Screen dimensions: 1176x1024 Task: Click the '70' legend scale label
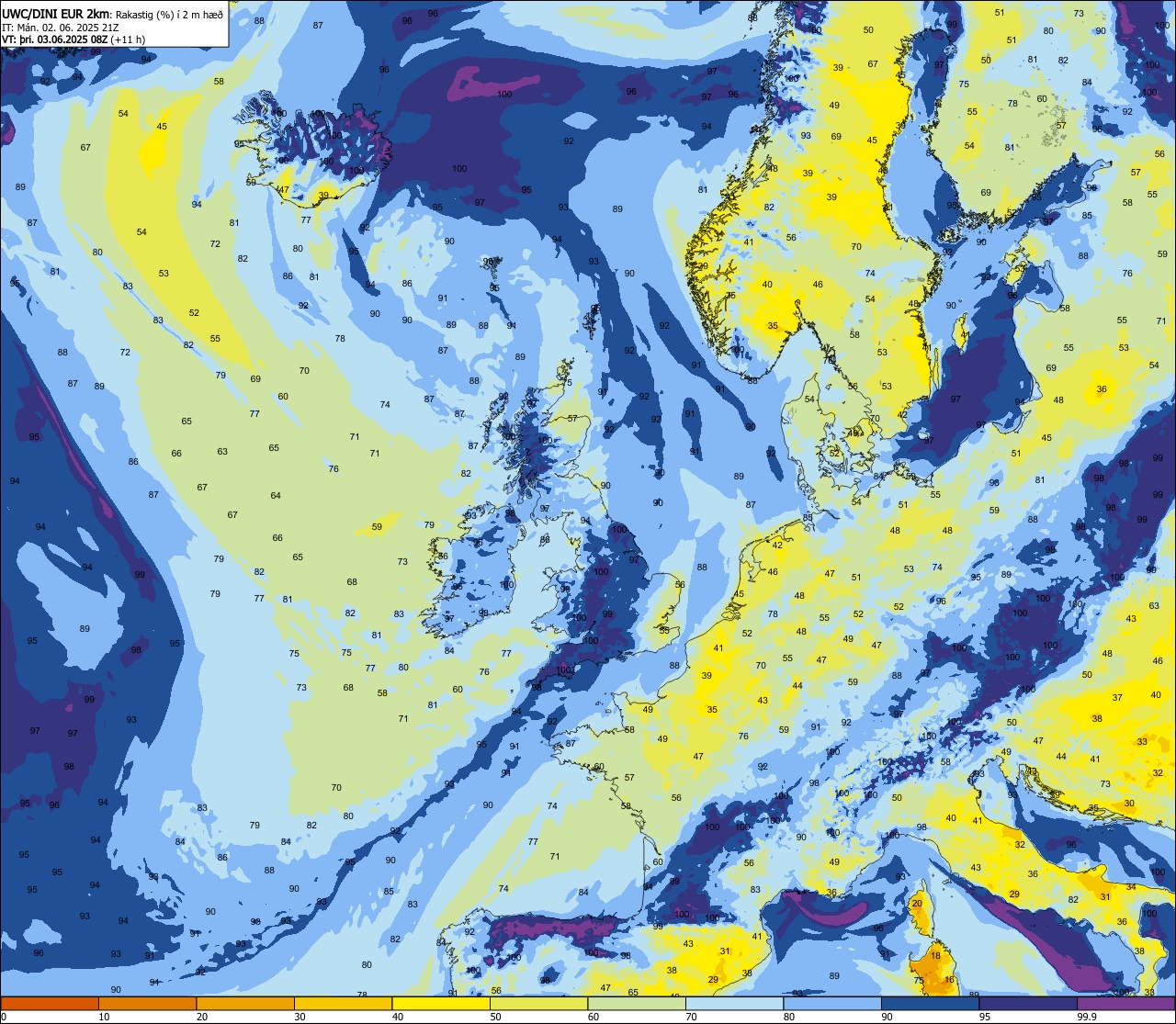pos(691,1016)
